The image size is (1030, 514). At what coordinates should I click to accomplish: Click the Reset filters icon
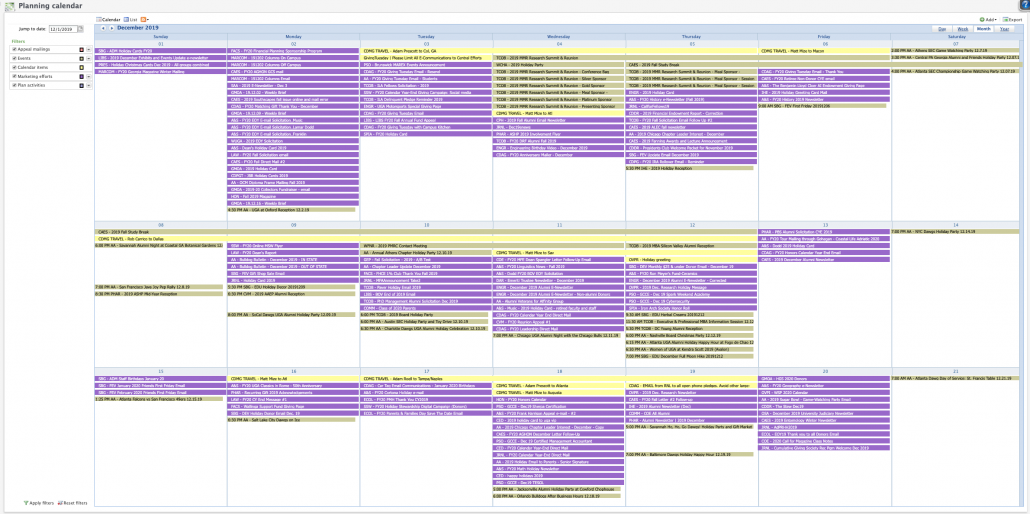point(59,503)
